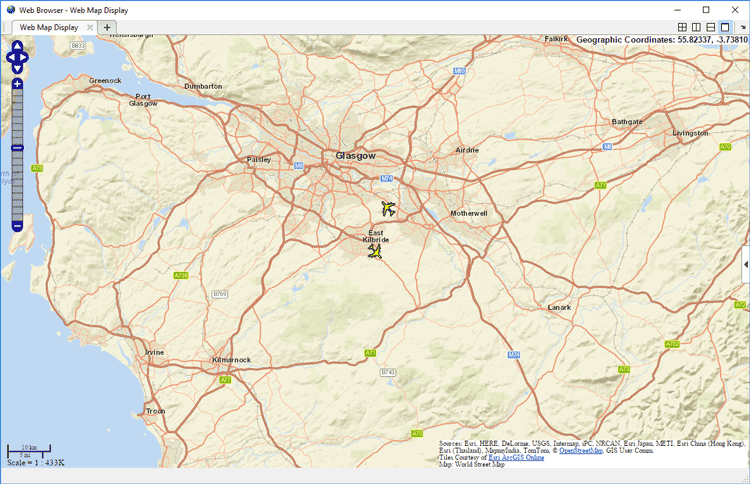The width and height of the screenshot is (750, 484).
Task: Expand the collapsed side panel arrow
Action: click(746, 264)
